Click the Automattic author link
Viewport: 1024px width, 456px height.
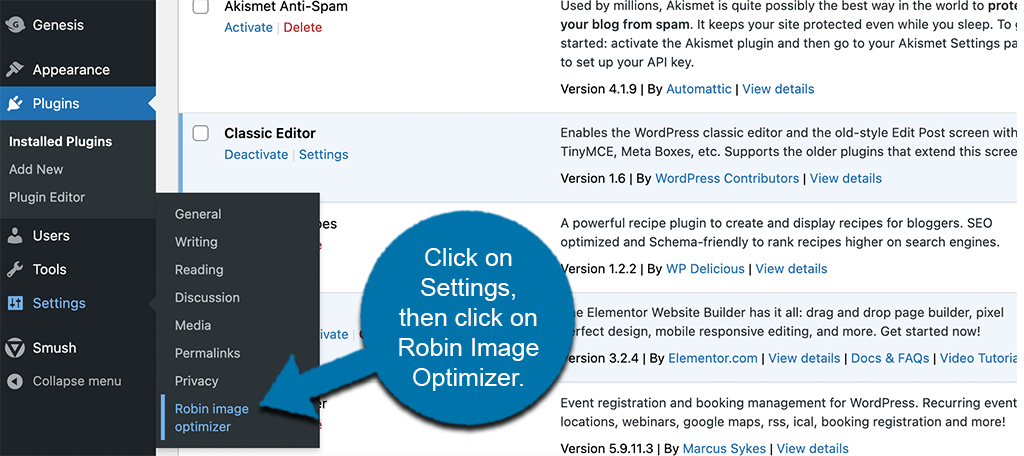tap(699, 89)
